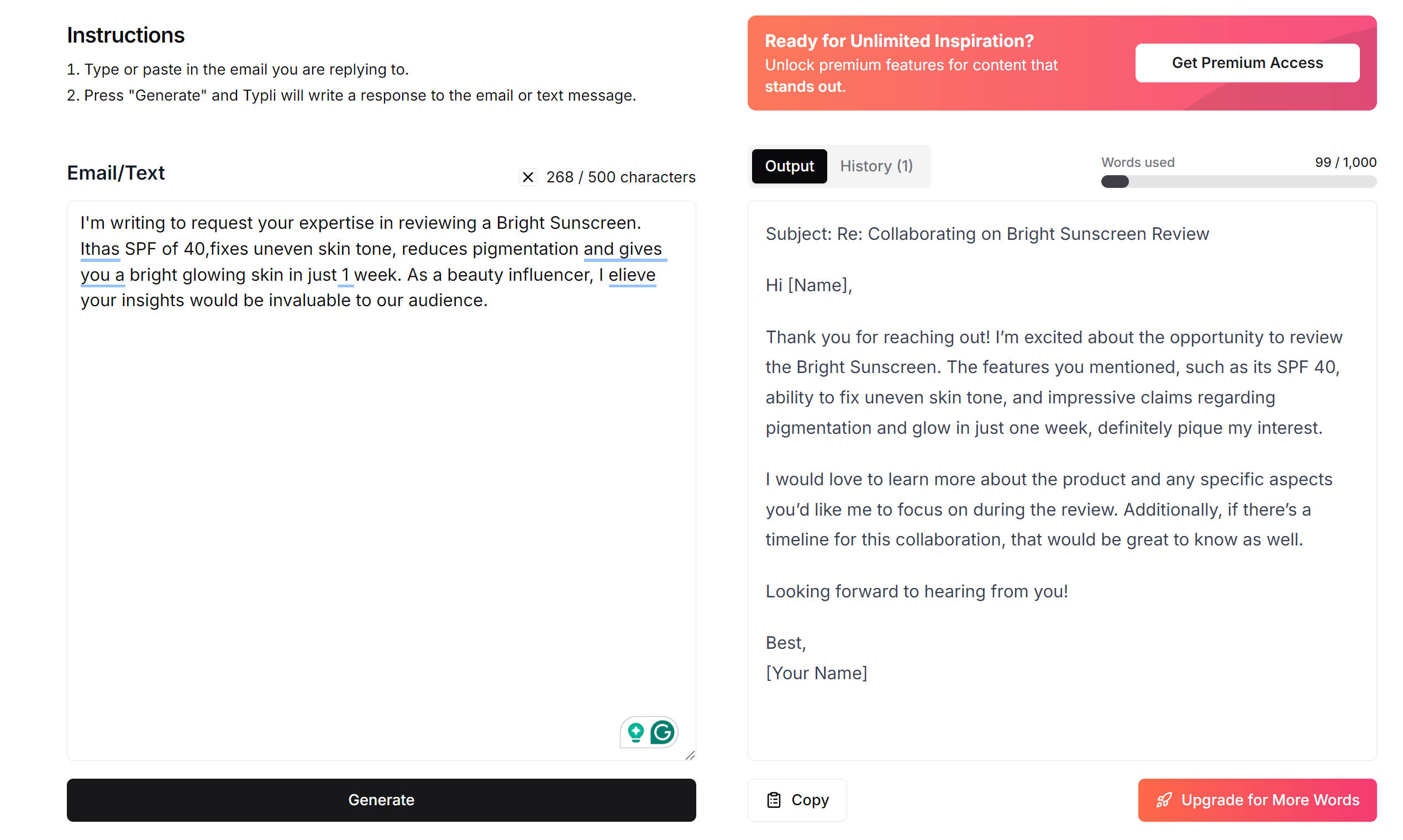The width and height of the screenshot is (1403, 840).
Task: Clear the email text with the X icon
Action: click(528, 177)
